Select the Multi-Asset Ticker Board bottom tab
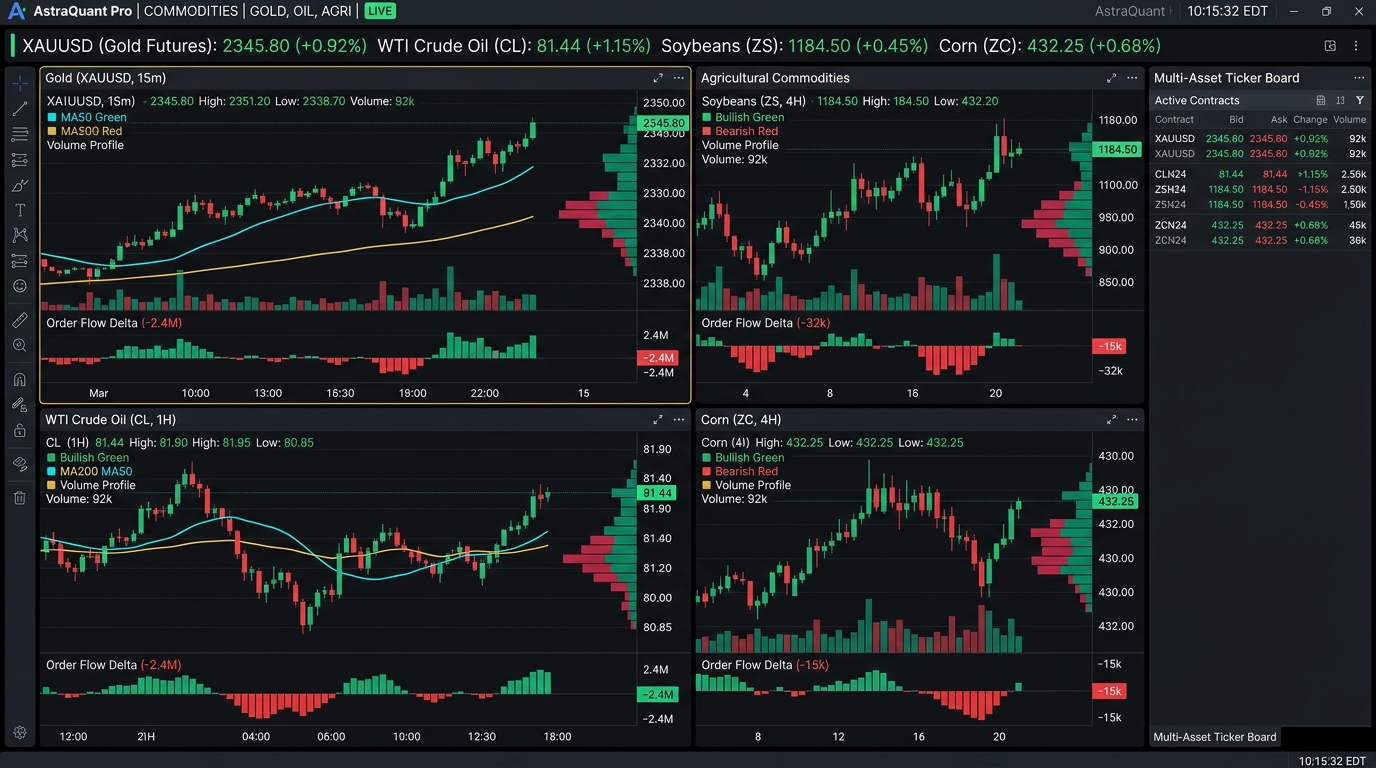This screenshot has height=768, width=1376. click(1214, 737)
